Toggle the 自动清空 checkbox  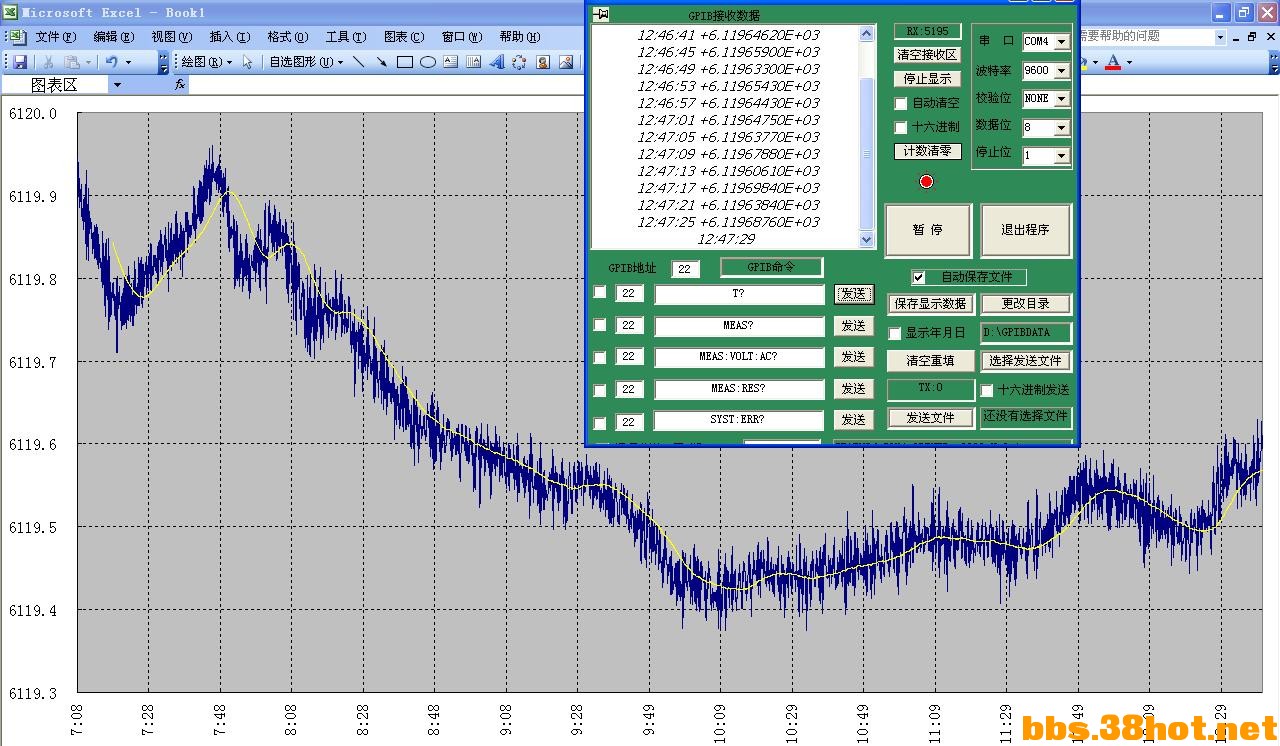point(901,103)
